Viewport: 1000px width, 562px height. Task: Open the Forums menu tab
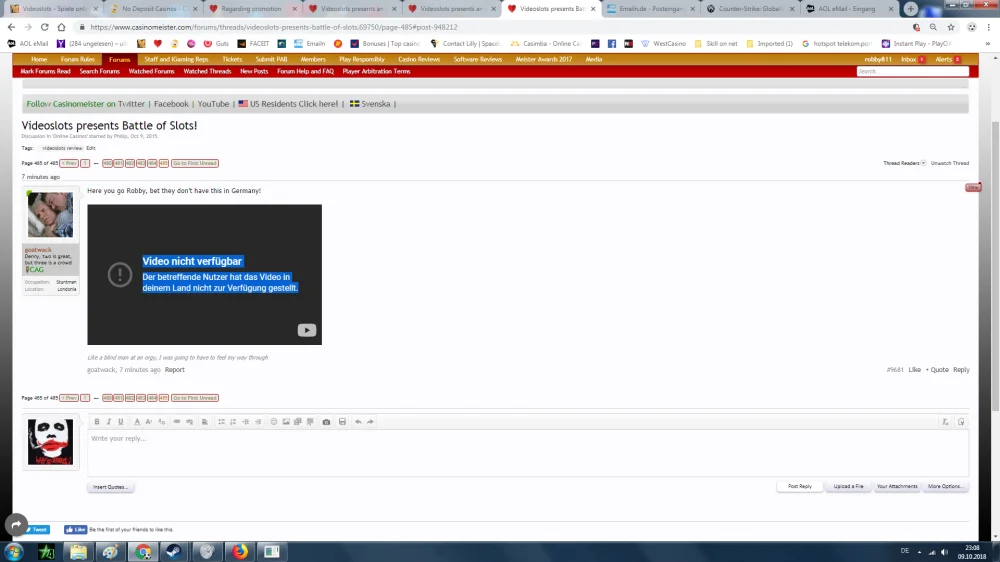coord(119,59)
